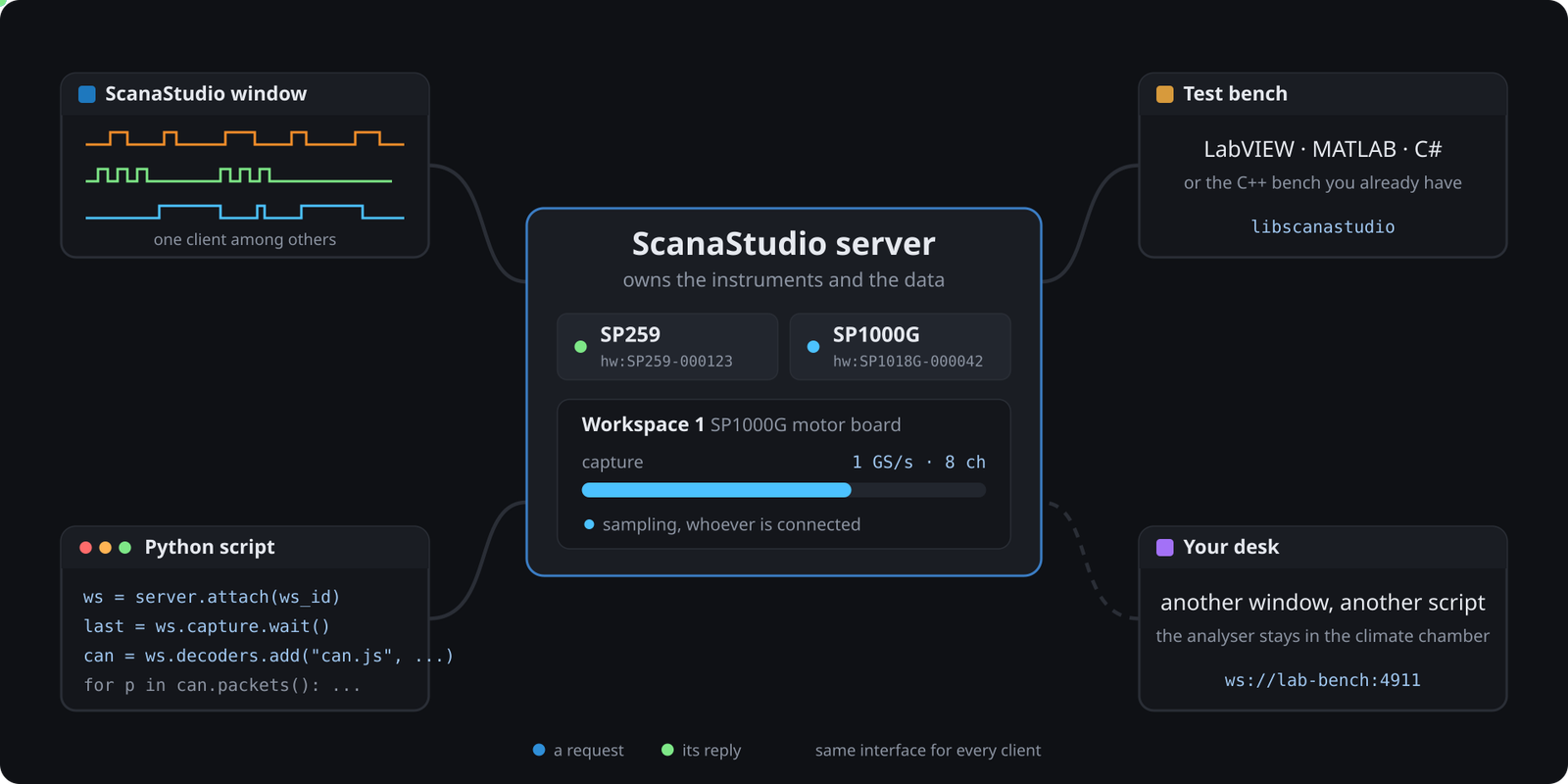Click 'LabVIEW · MATLAB · C#' text
This screenshot has height=784, width=1568.
(x=1323, y=149)
